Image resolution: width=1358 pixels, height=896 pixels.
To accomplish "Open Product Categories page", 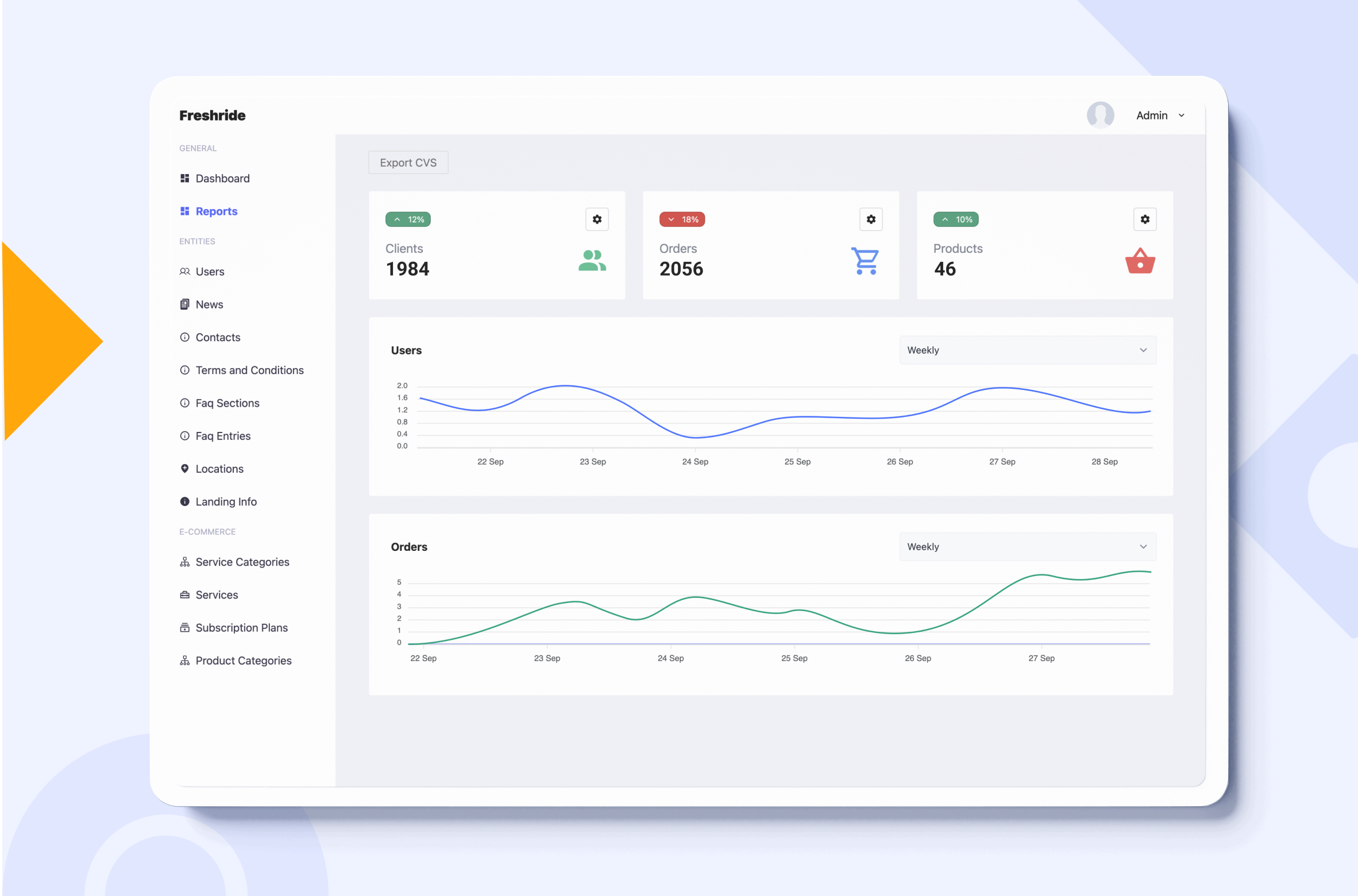I will point(244,661).
